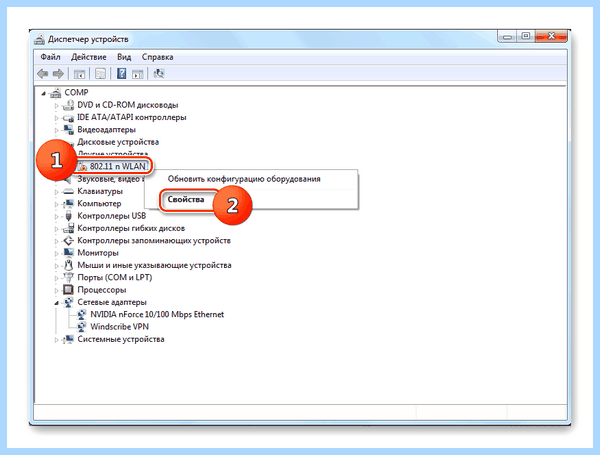Click the Системные устройства icon

point(68,339)
